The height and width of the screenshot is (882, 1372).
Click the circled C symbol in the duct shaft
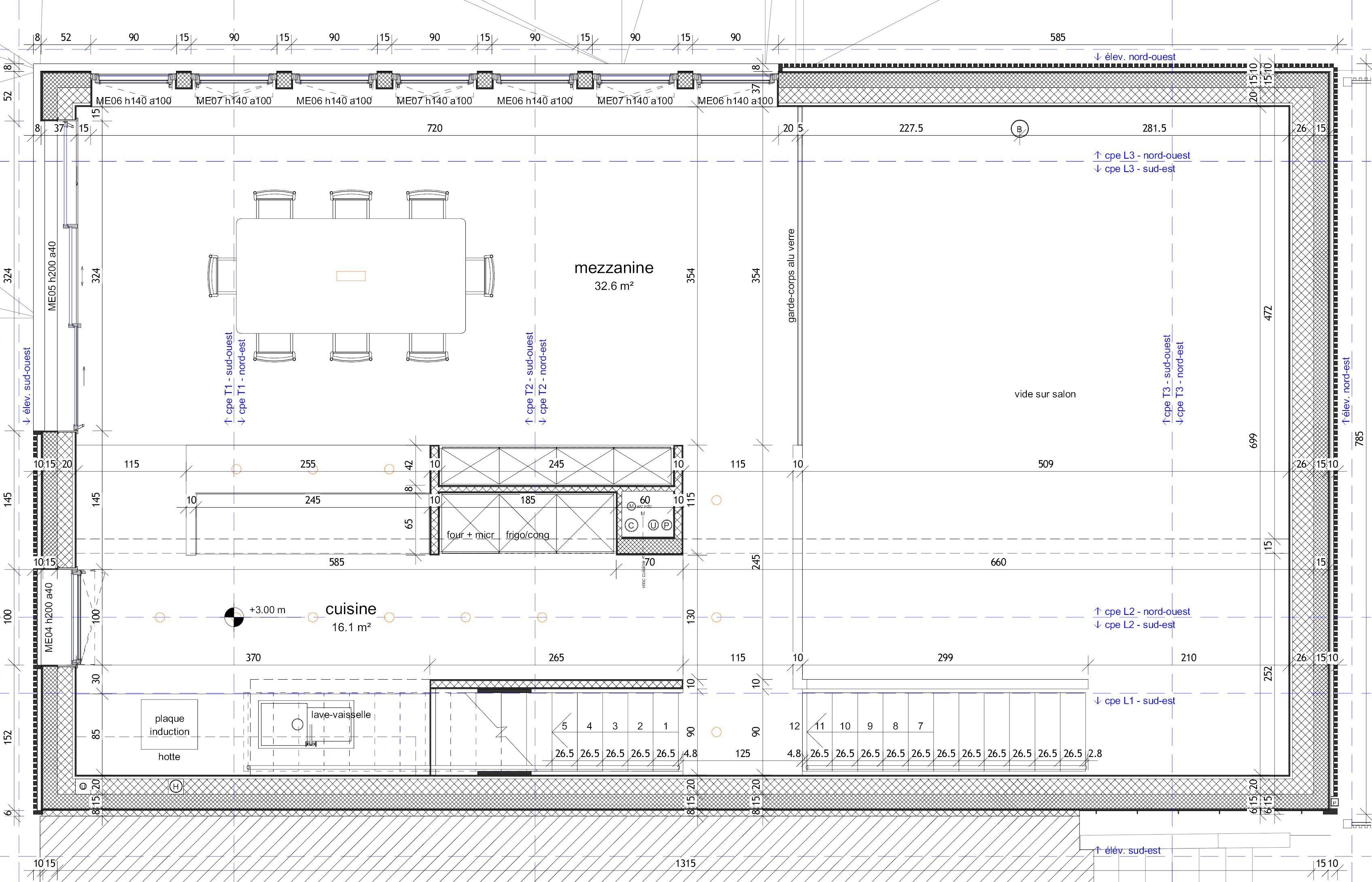coord(631,525)
